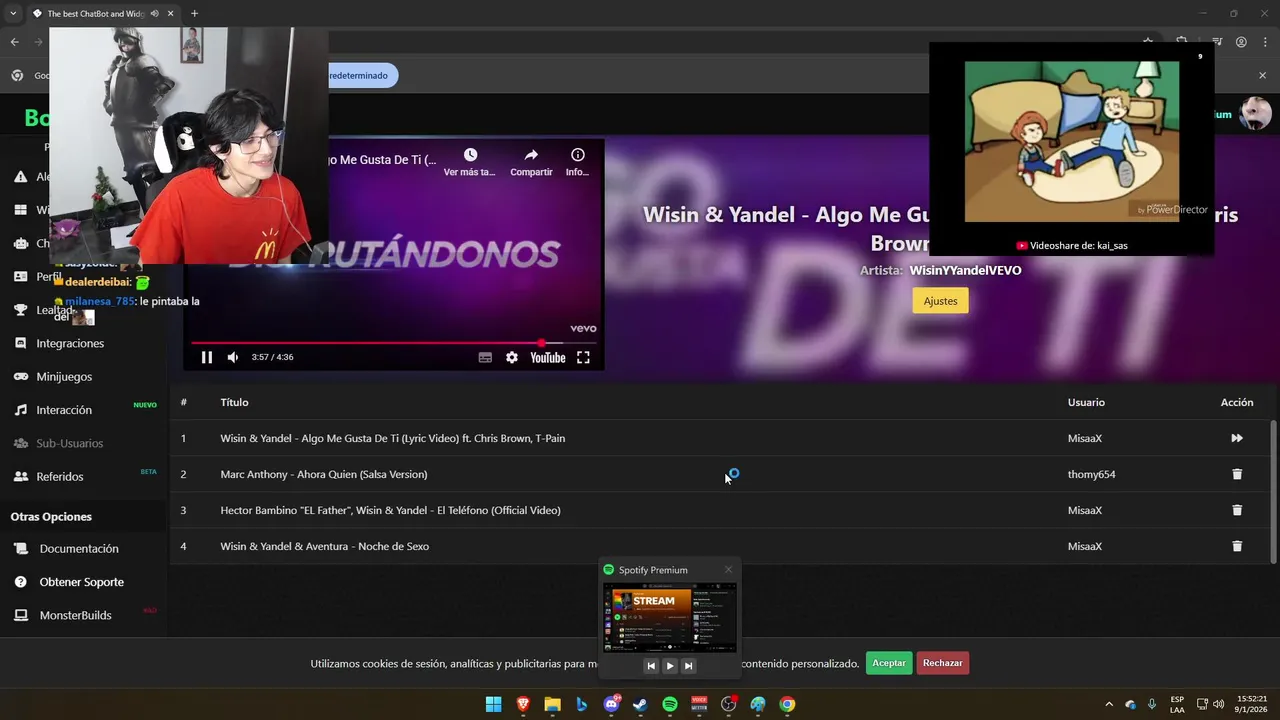Screen dimensions: 1280x720
Task: Open Integraciones in the sidebar
Action: 70,343
